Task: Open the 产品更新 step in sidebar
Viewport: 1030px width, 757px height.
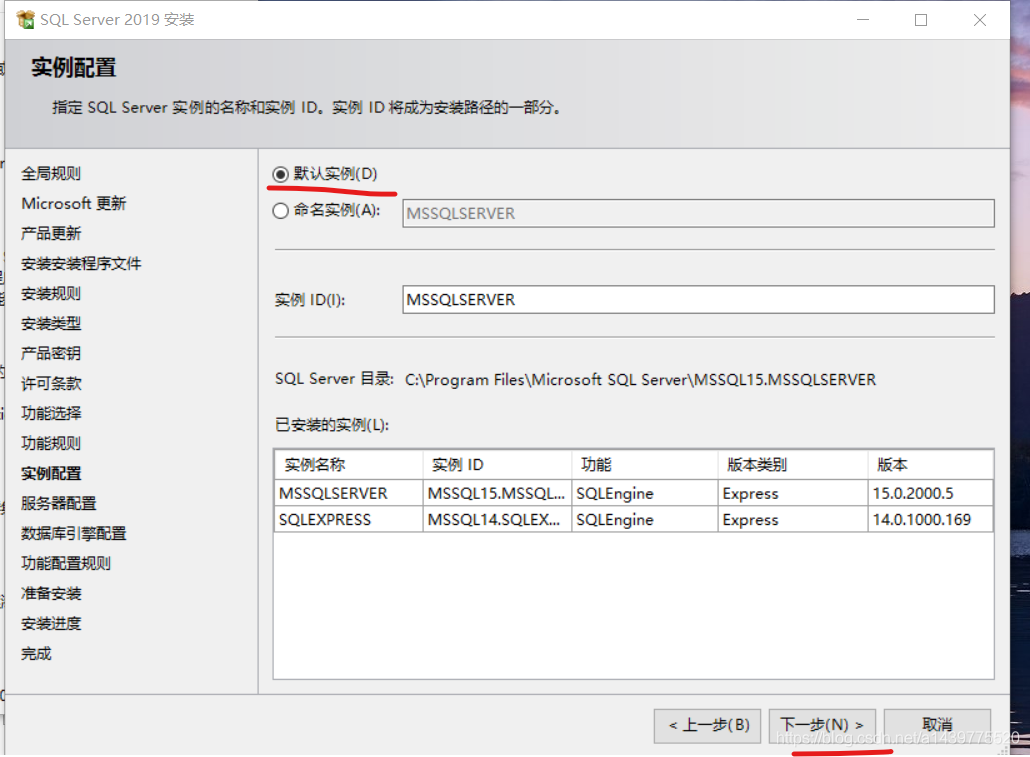Action: [x=51, y=233]
